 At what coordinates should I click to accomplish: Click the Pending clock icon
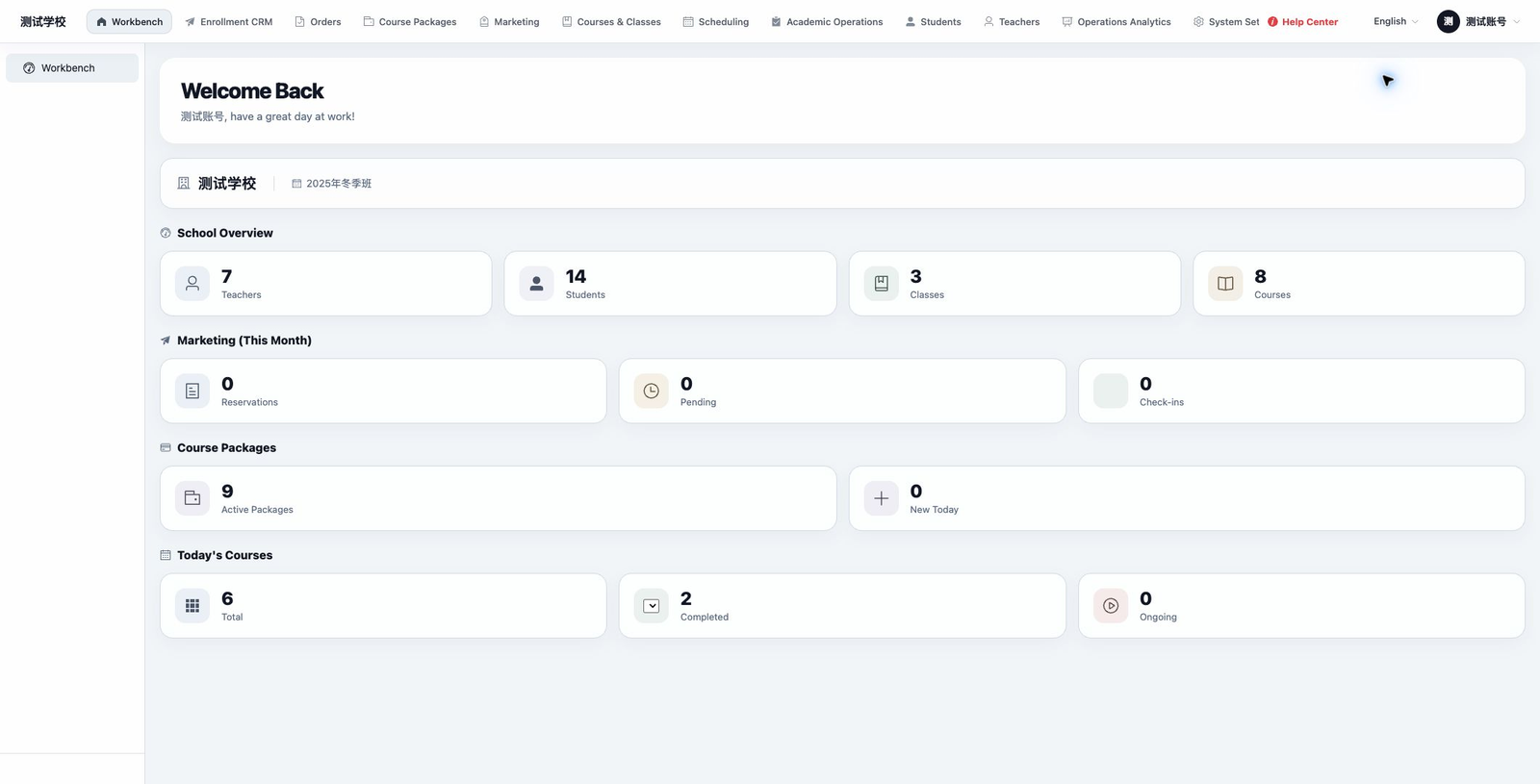point(651,391)
